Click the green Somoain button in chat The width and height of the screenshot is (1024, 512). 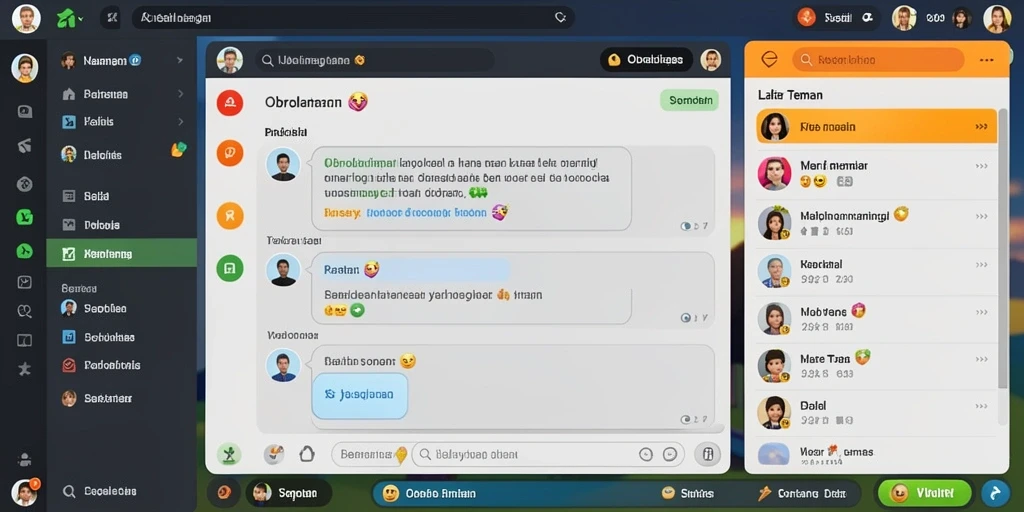coord(690,101)
